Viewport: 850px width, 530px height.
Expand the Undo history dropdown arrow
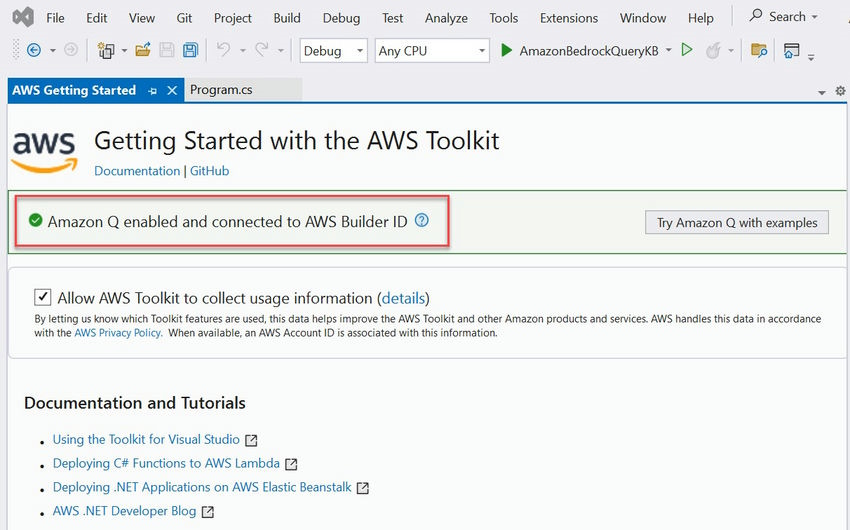click(242, 51)
